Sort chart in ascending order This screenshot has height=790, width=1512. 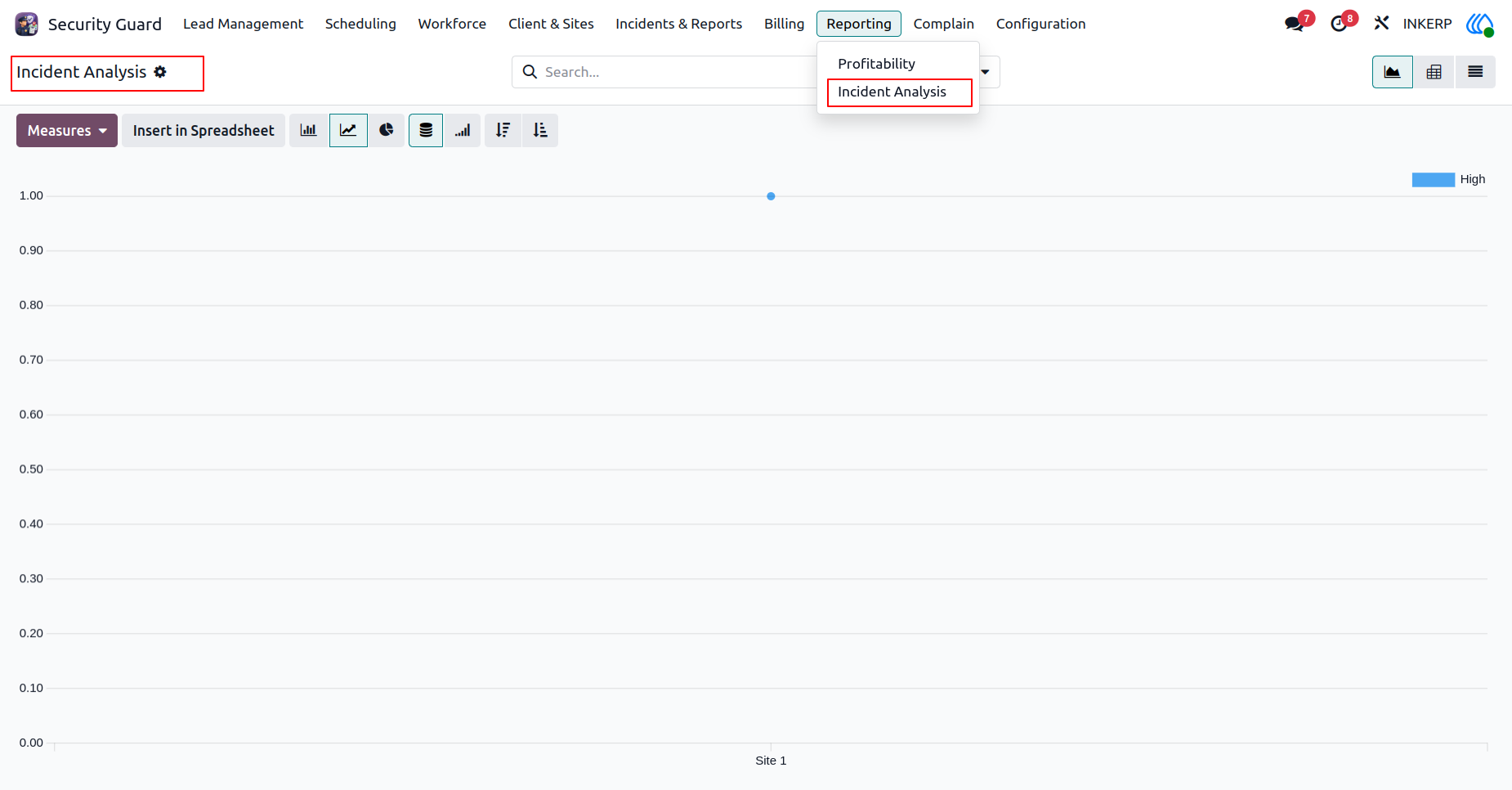(540, 130)
